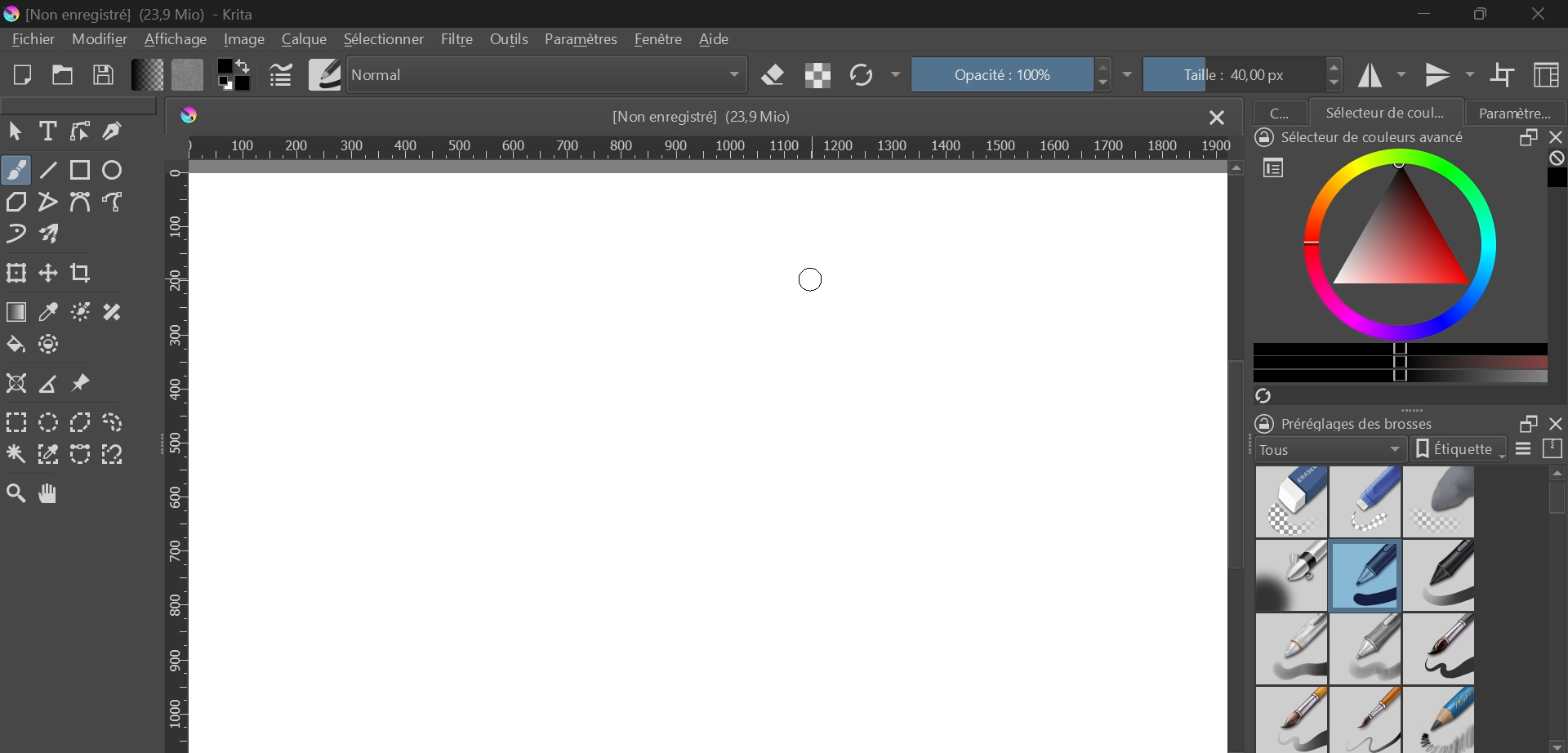Select the Bezier Curve tool
The width and height of the screenshot is (1568, 753).
[x=80, y=202]
